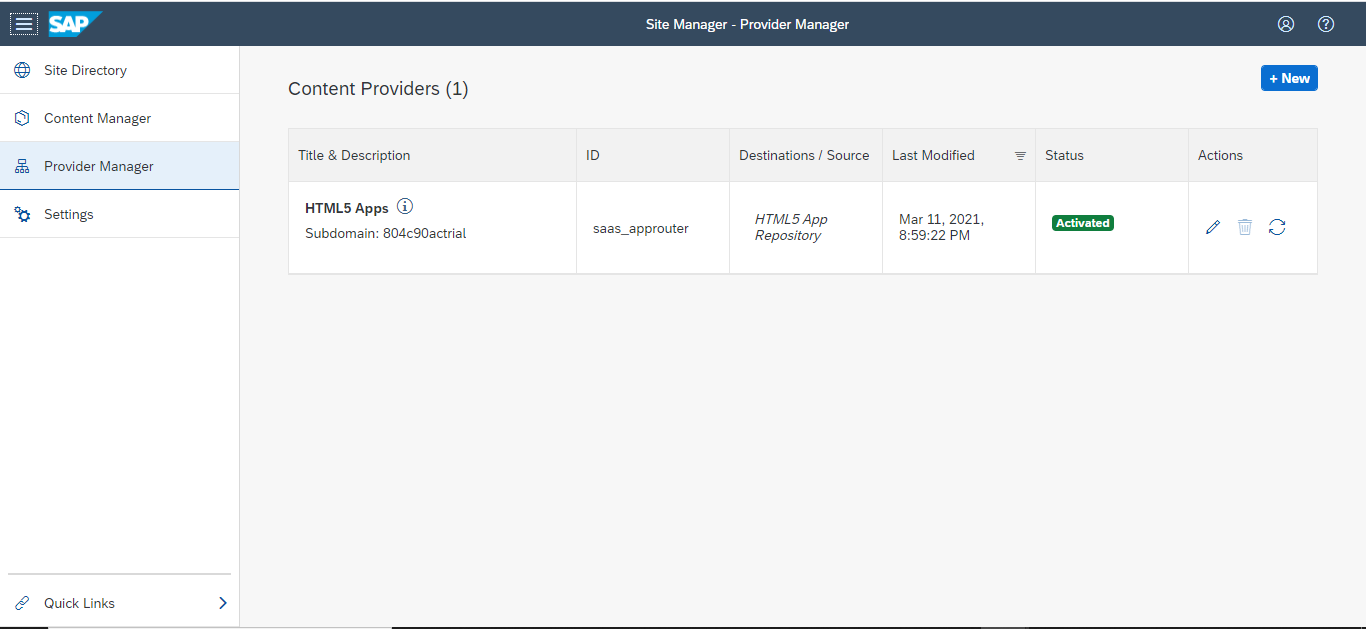This screenshot has width=1366, height=629.
Task: Click the info icon beside HTML5 Apps
Action: (405, 207)
